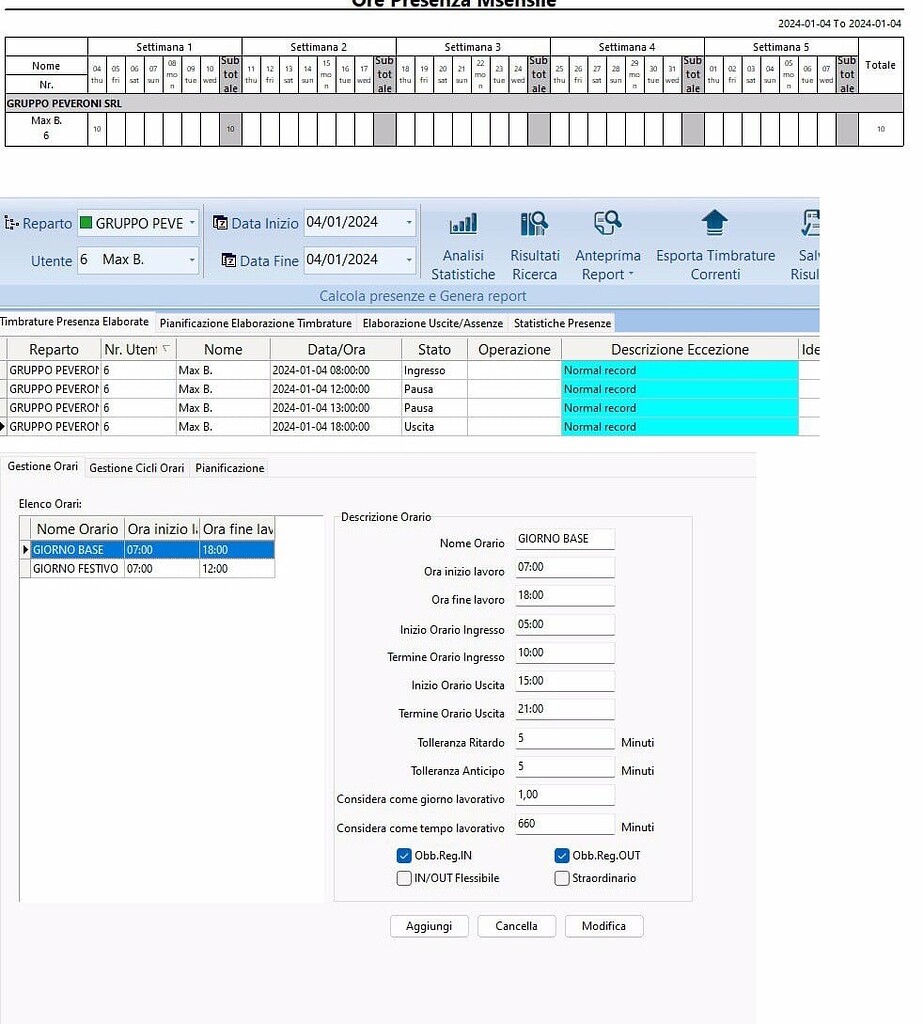Click the Modifica button
This screenshot has width=923, height=1024.
pos(603,926)
